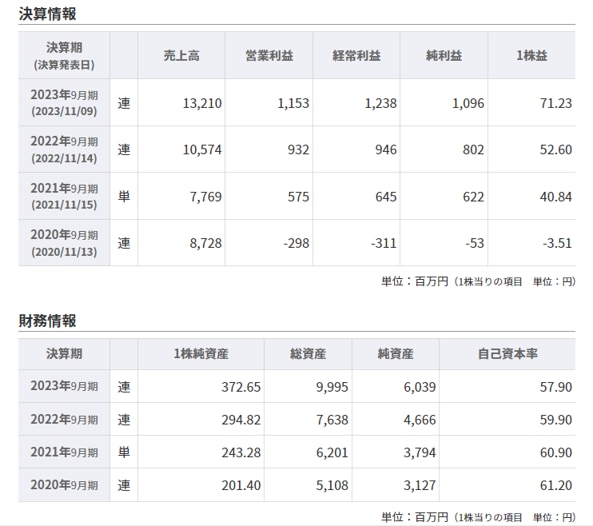Select the 純利益 header cell
This screenshot has height=526, width=593.
pos(444,56)
